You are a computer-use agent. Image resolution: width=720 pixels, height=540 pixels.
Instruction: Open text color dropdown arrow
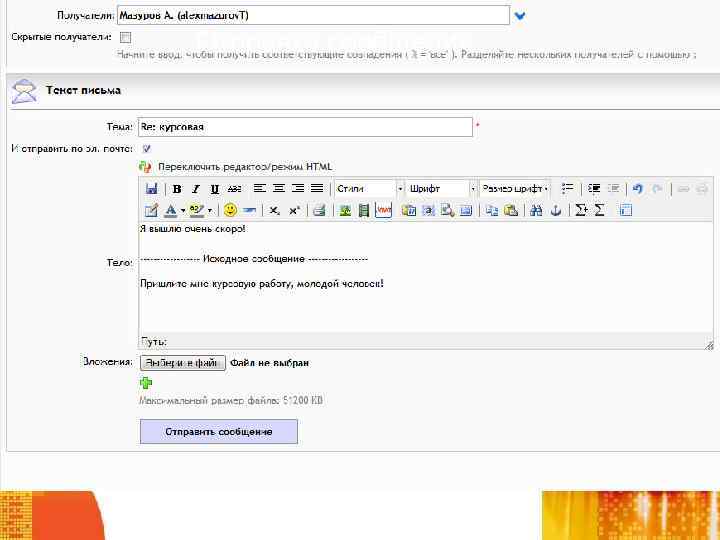click(182, 211)
